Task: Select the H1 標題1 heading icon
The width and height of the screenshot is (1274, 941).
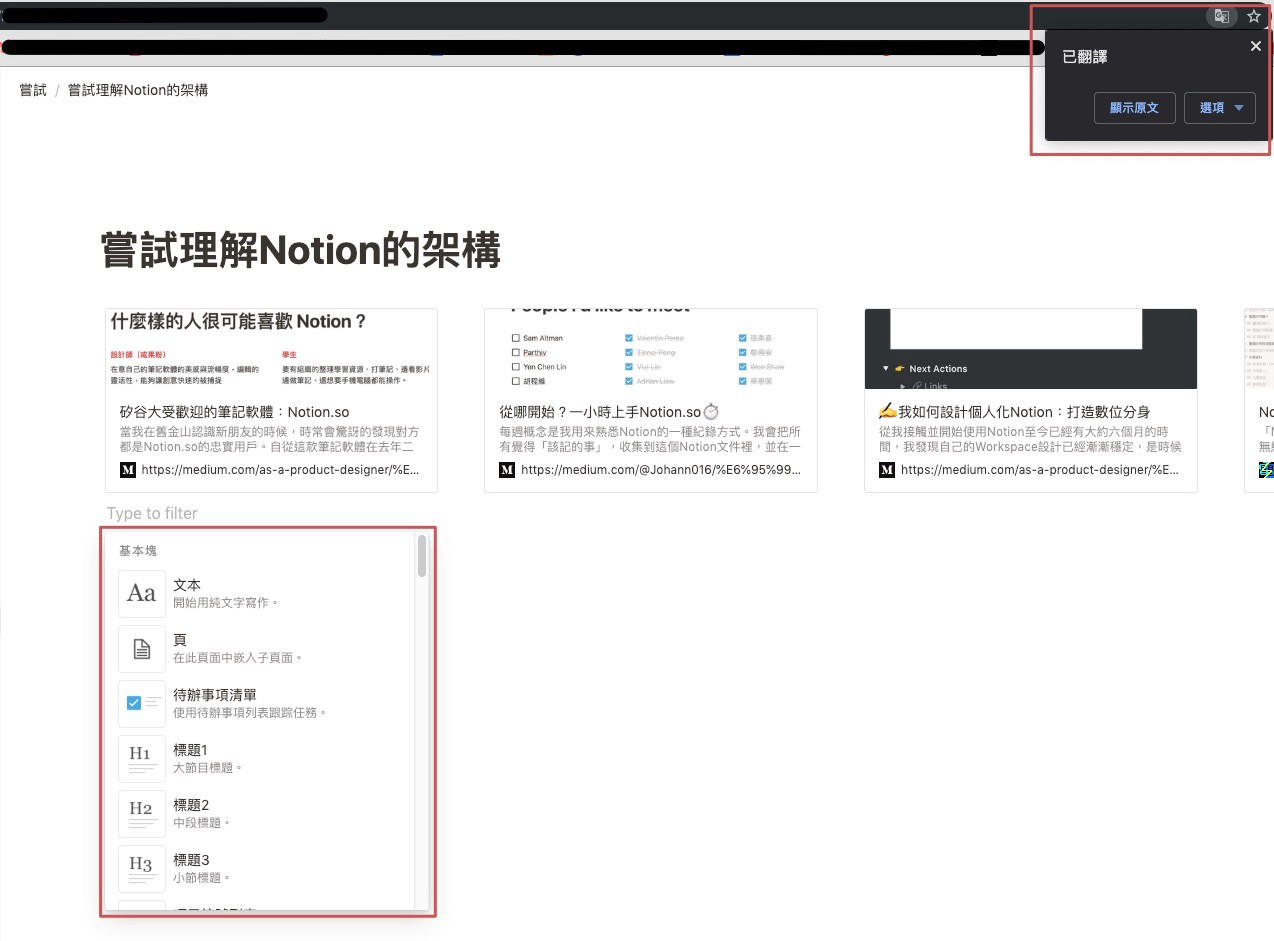Action: click(141, 758)
